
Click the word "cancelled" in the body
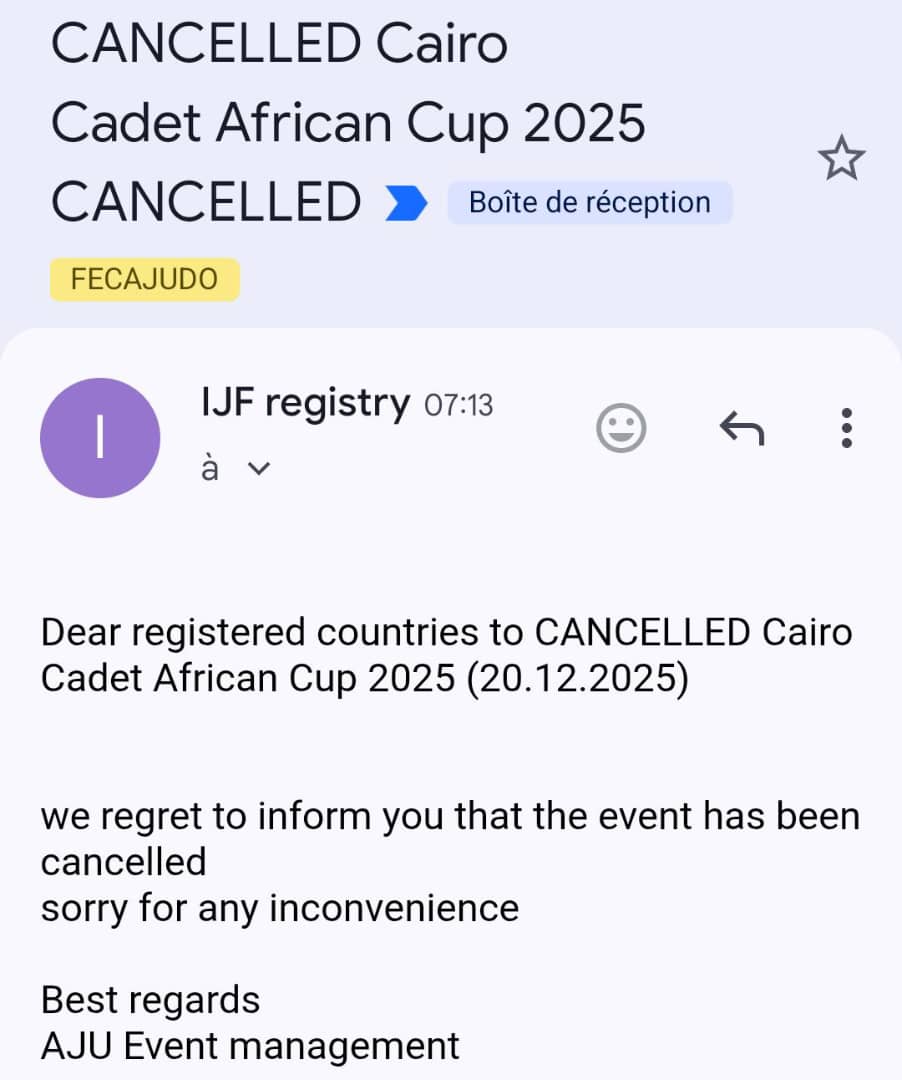[123, 862]
